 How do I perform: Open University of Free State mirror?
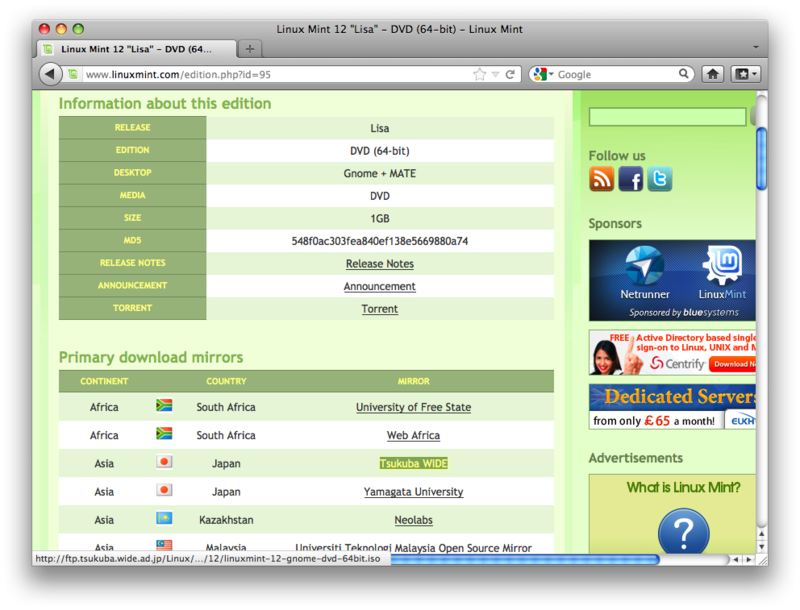pos(413,407)
